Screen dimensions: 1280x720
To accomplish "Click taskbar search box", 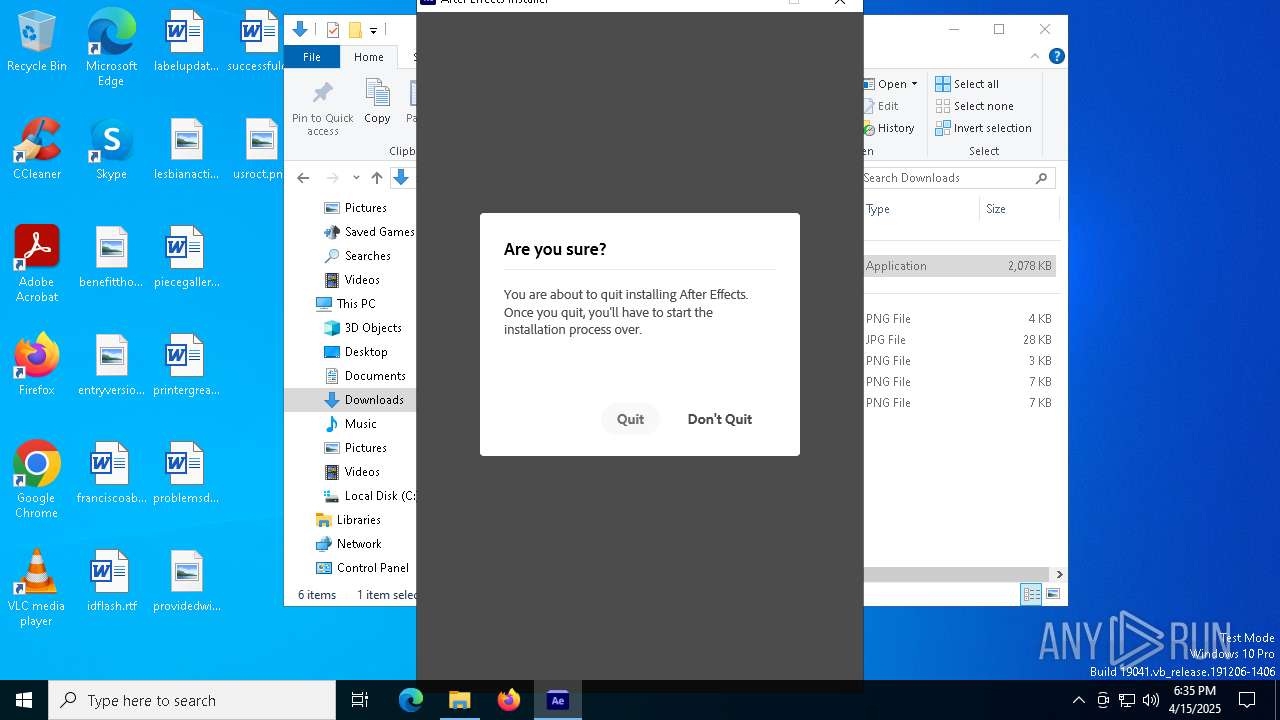I will (x=192, y=700).
